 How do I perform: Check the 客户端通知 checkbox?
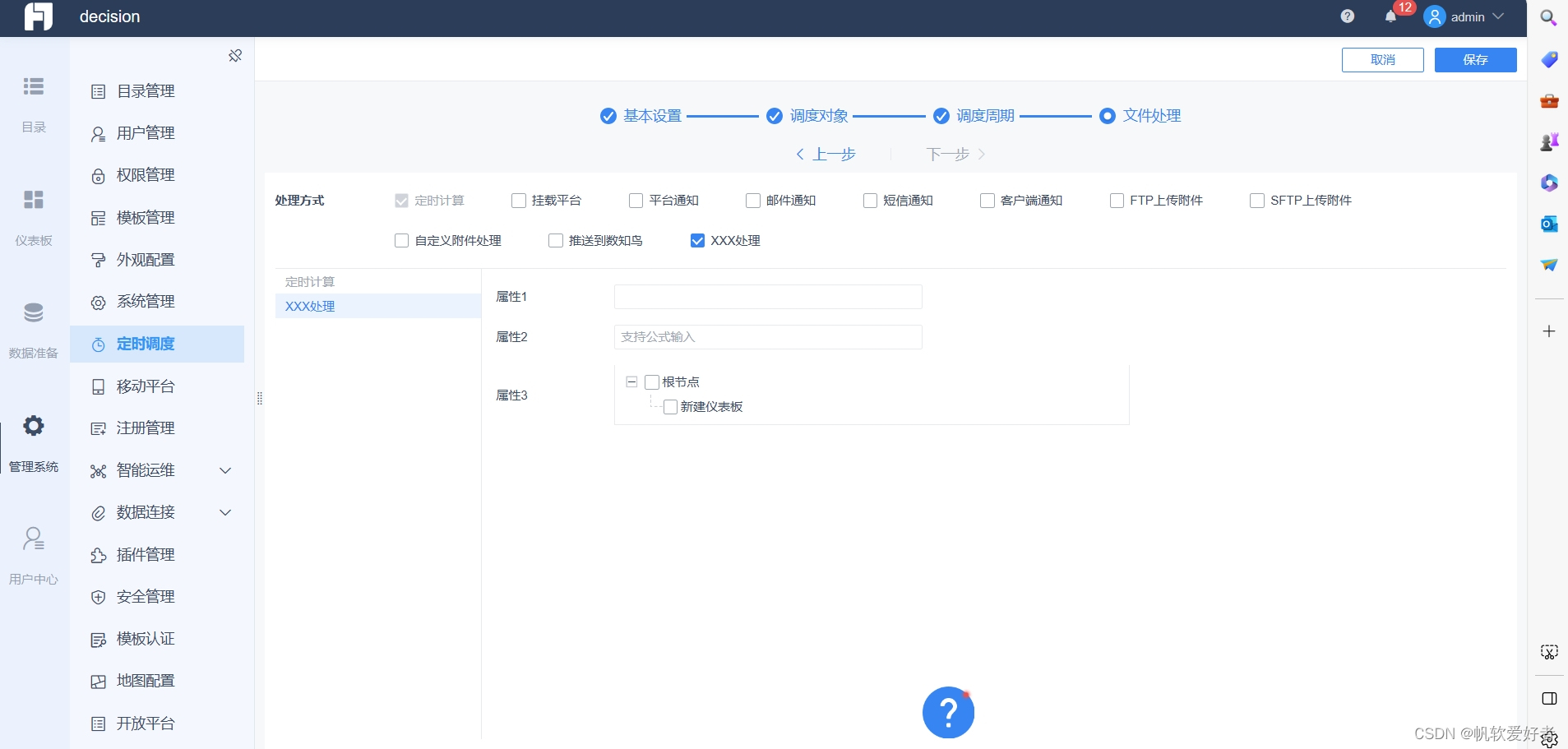pos(988,201)
